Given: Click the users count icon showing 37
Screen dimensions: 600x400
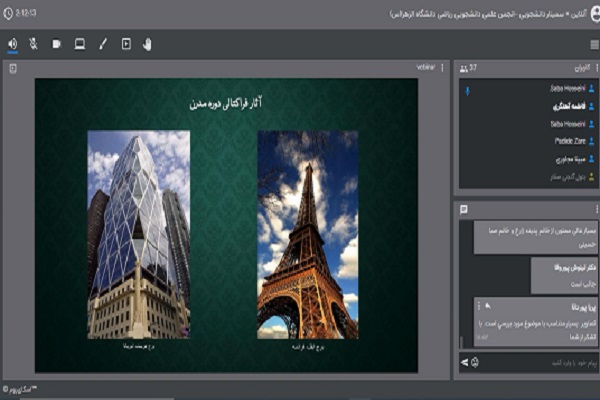Looking at the screenshot, I should coord(464,69).
